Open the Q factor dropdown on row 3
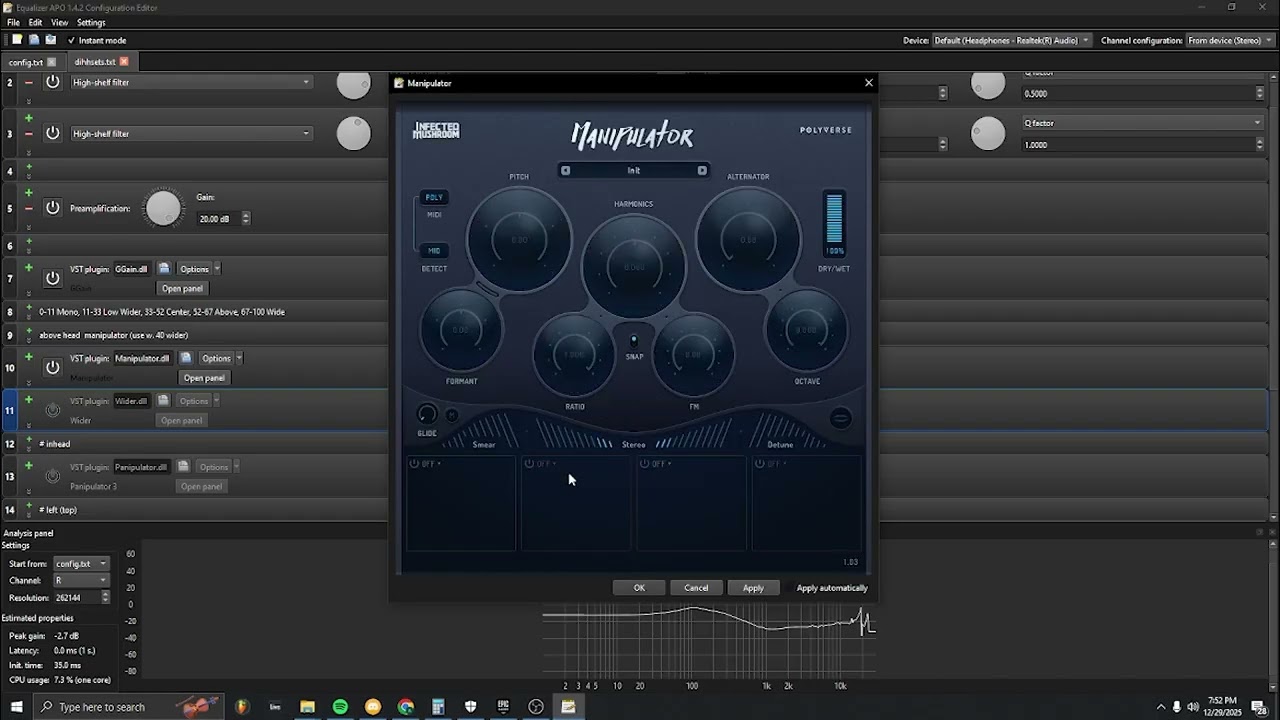 [1143, 123]
